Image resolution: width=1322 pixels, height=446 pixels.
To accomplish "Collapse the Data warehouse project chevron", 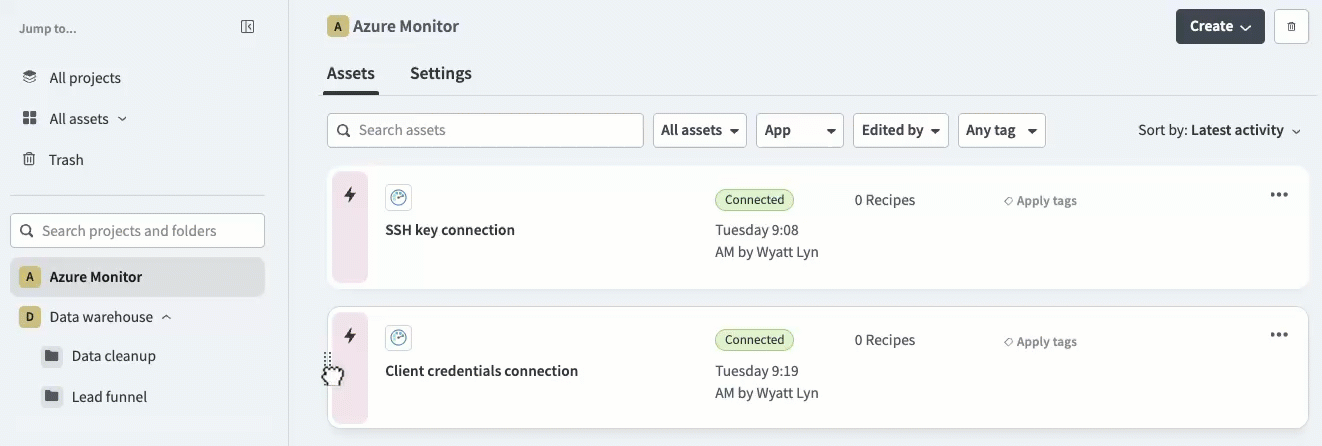I will click(166, 317).
